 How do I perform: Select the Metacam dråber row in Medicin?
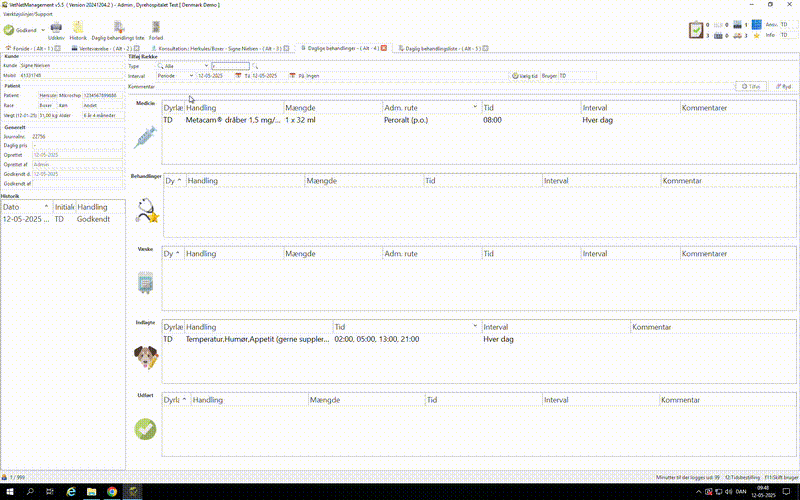coord(479,120)
